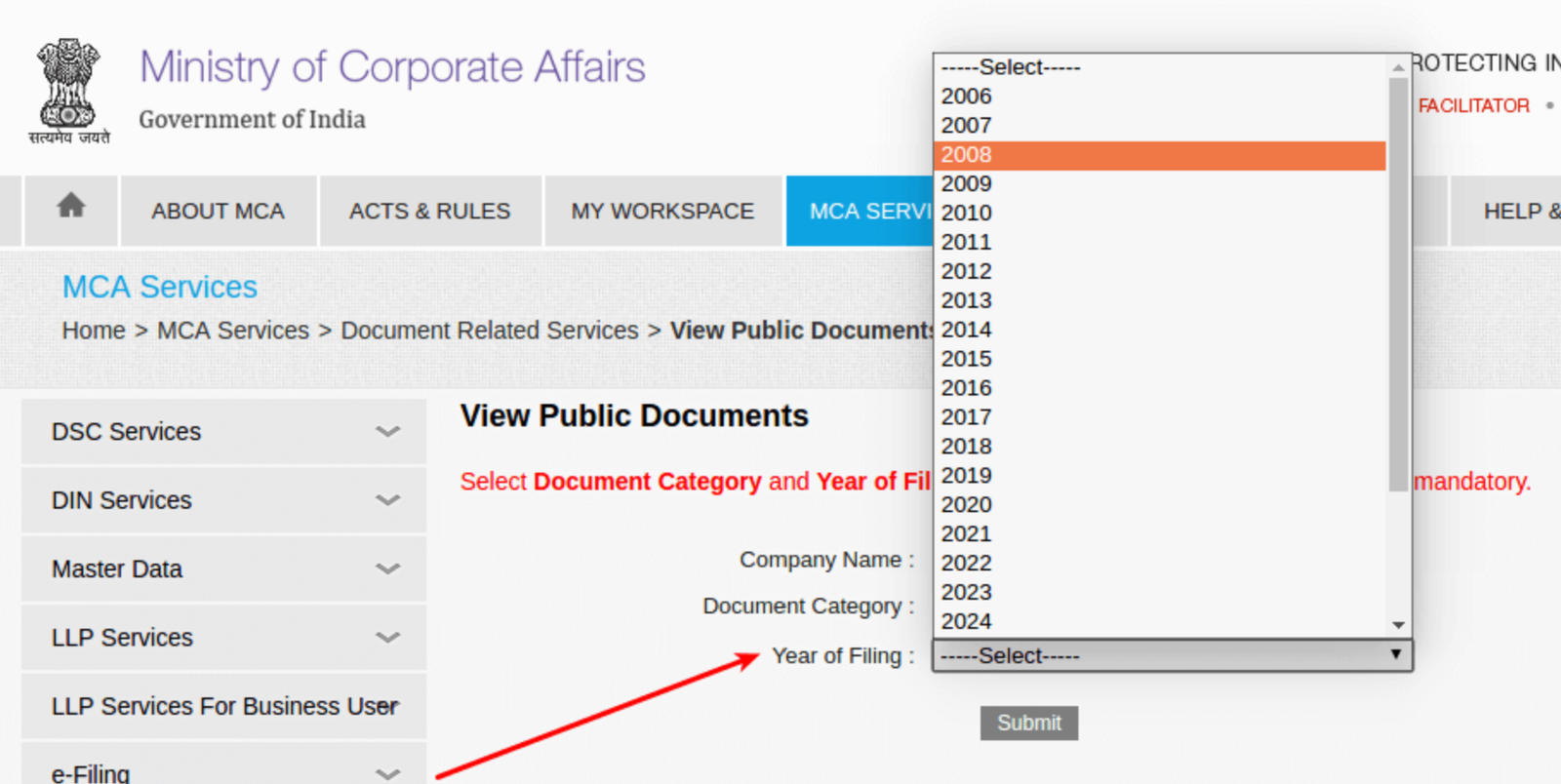Viewport: 1561px width, 784px height.
Task: Open DSC Services sidebar item
Action: tap(223, 431)
